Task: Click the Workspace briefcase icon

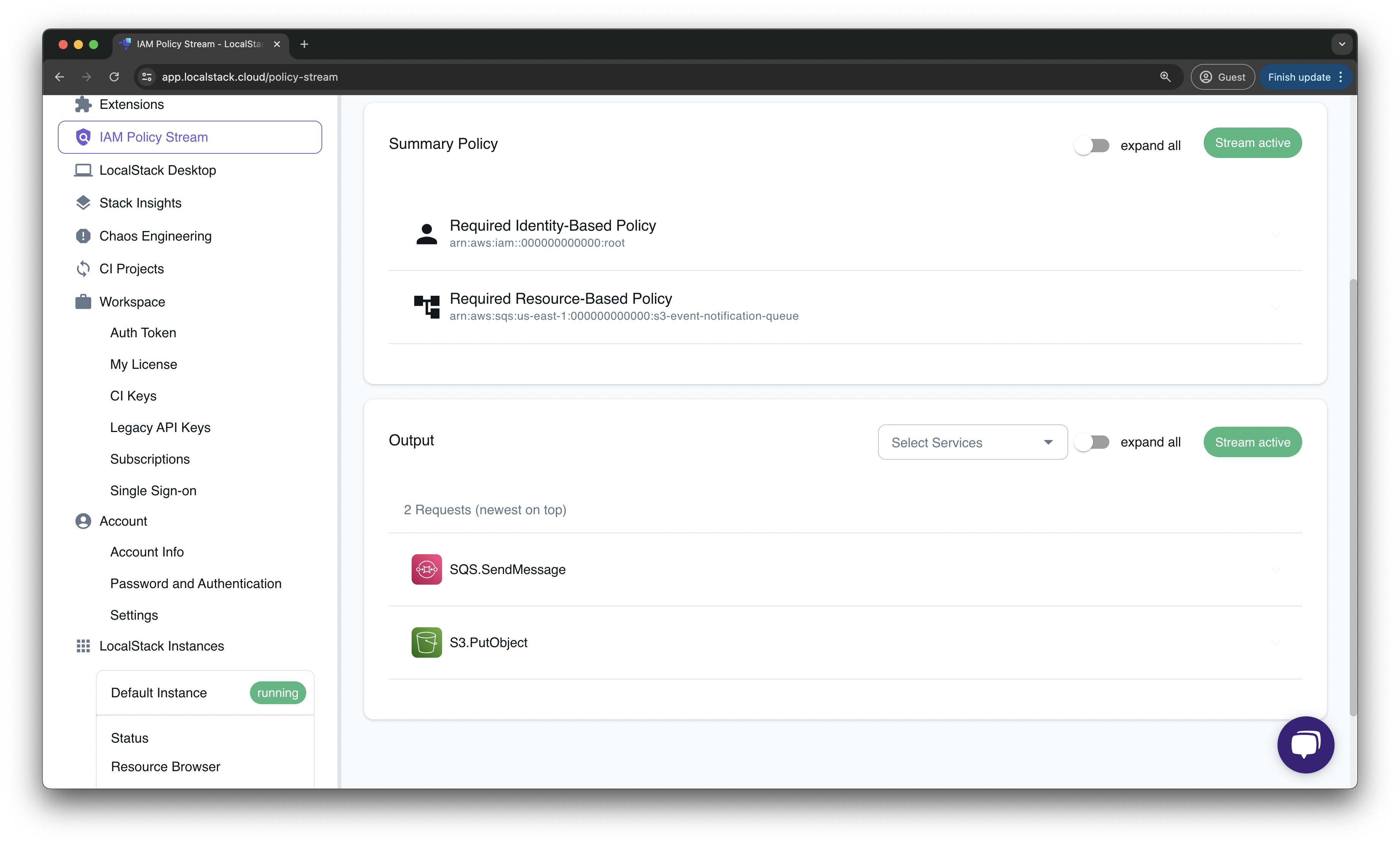Action: coord(83,300)
